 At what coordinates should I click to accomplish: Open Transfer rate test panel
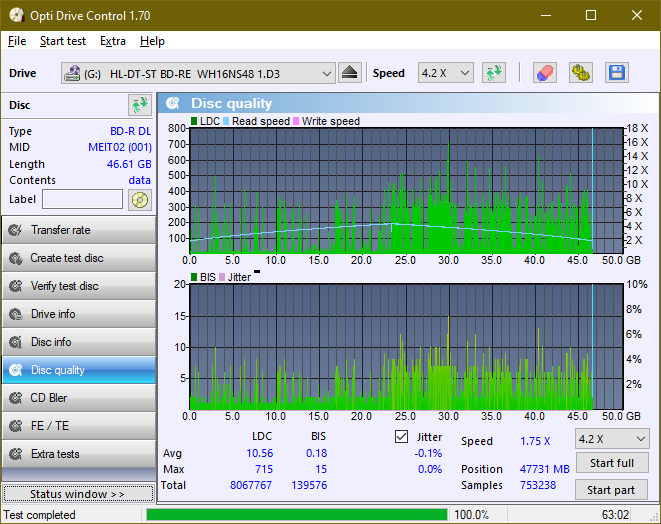[x=78, y=230]
